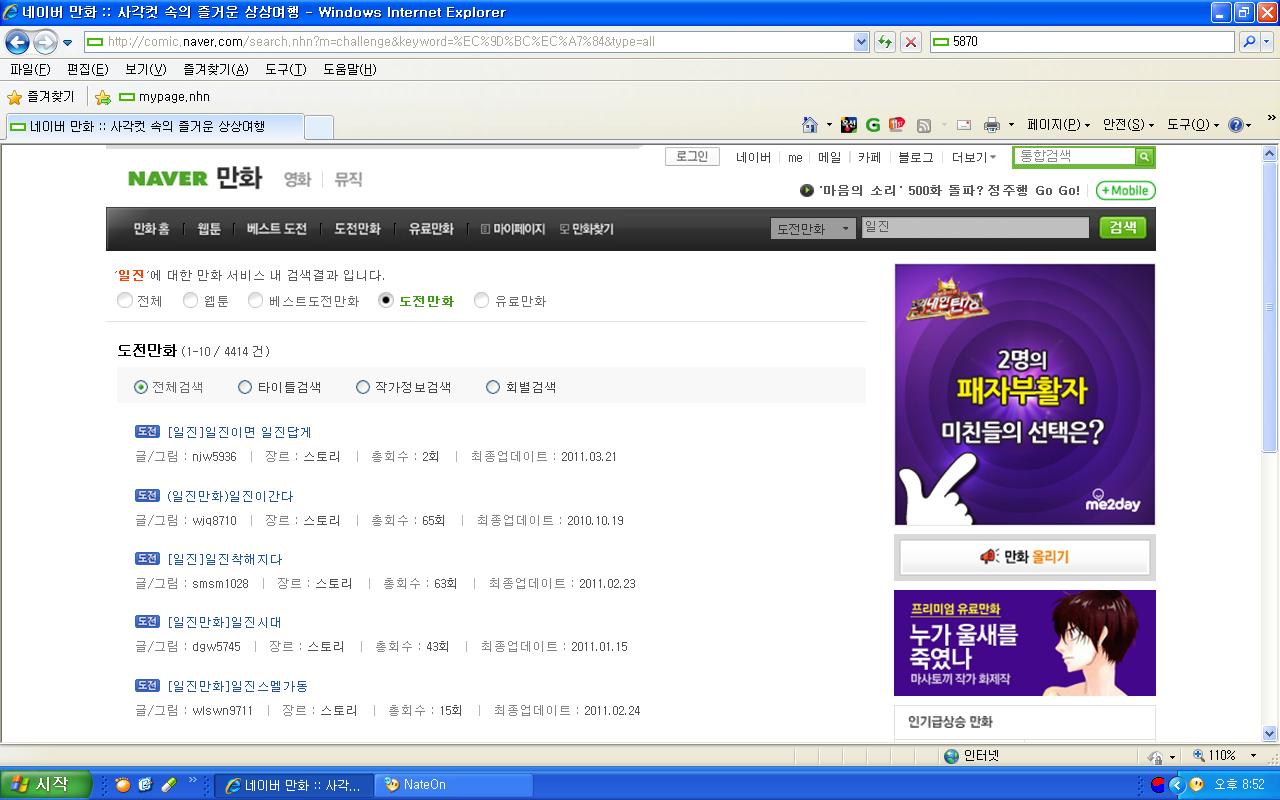Click the refresh page icon

pyautogui.click(x=884, y=42)
